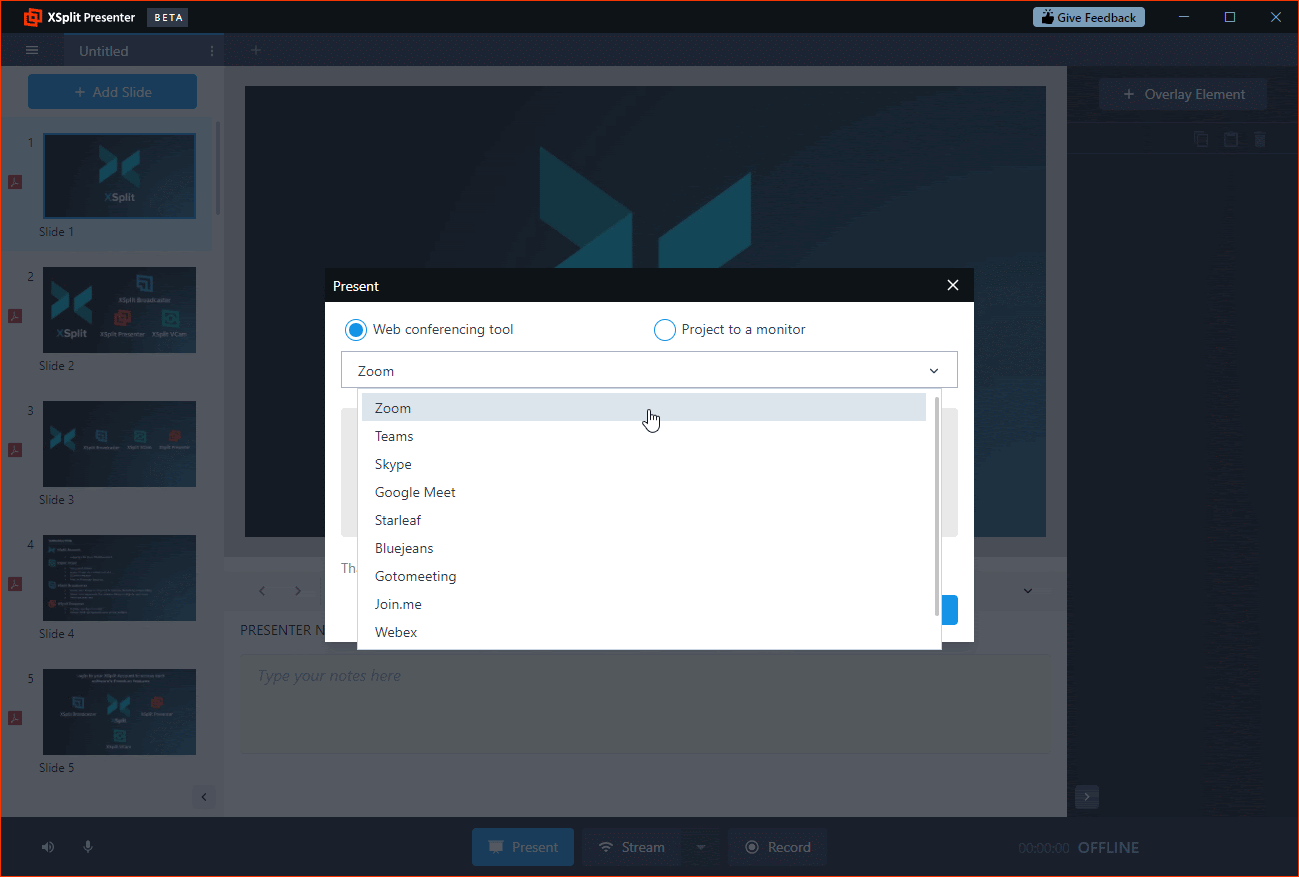Viewport: 1299px width, 877px height.
Task: Click the Give Feedback button
Action: (1088, 17)
